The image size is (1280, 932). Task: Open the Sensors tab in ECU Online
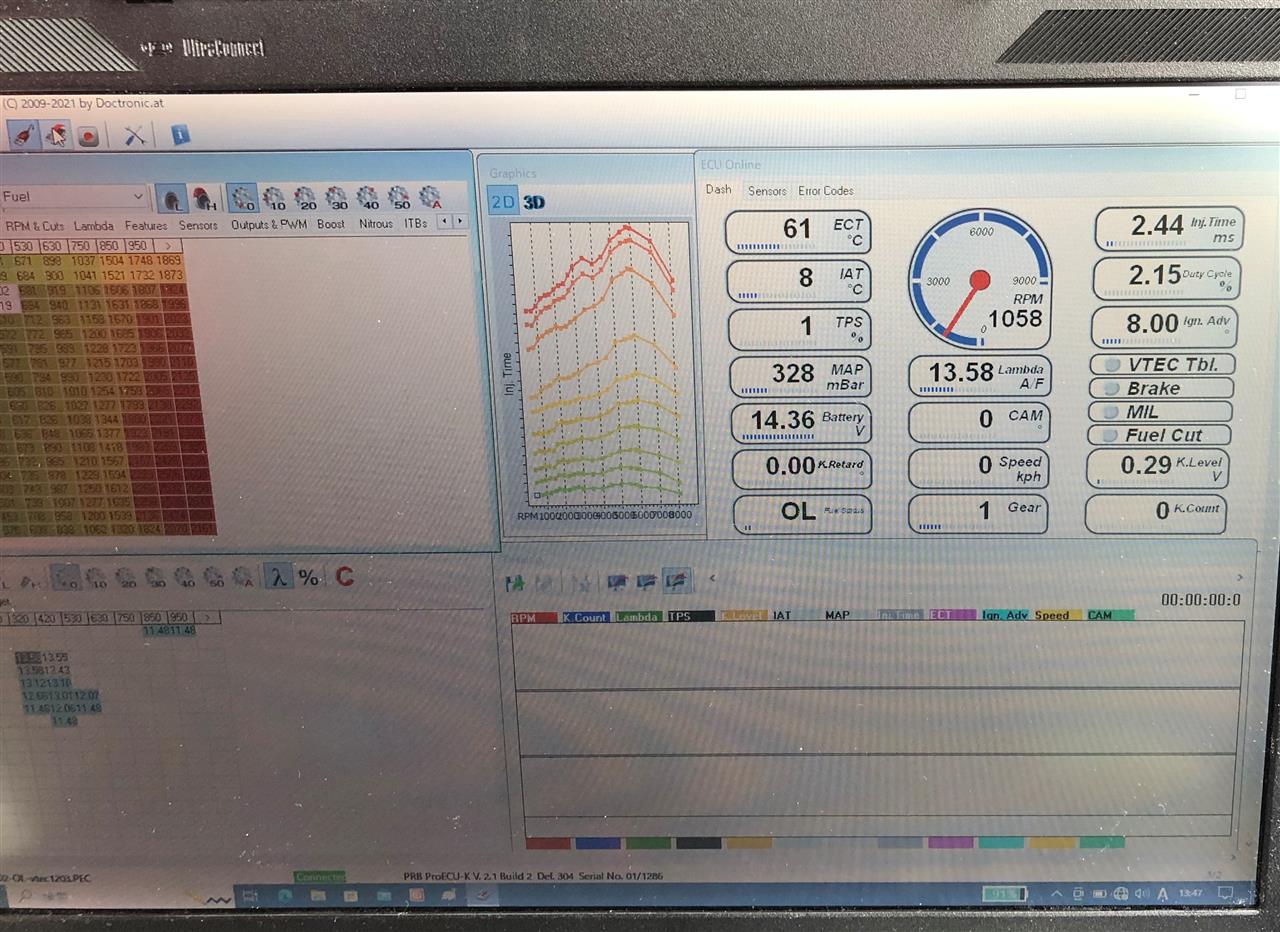pyautogui.click(x=767, y=190)
